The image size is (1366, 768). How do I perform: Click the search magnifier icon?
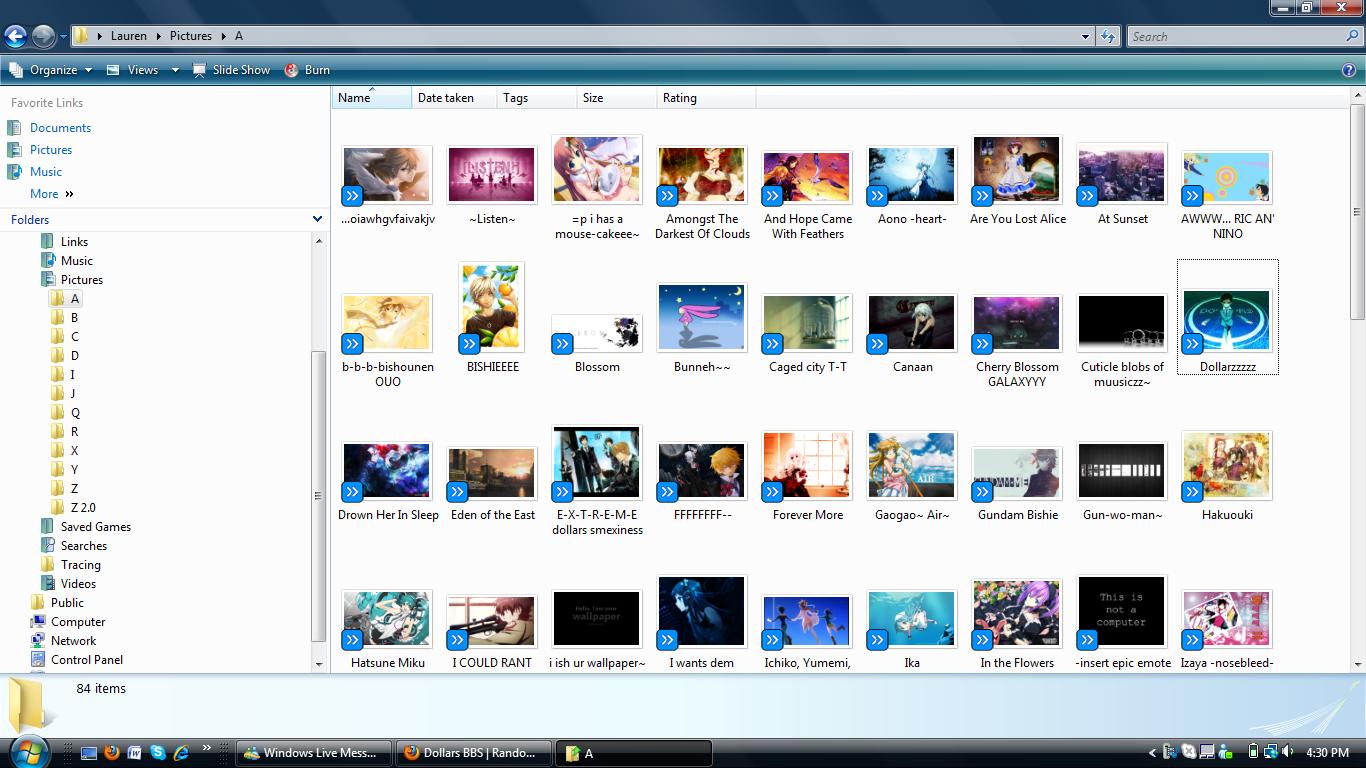1353,36
